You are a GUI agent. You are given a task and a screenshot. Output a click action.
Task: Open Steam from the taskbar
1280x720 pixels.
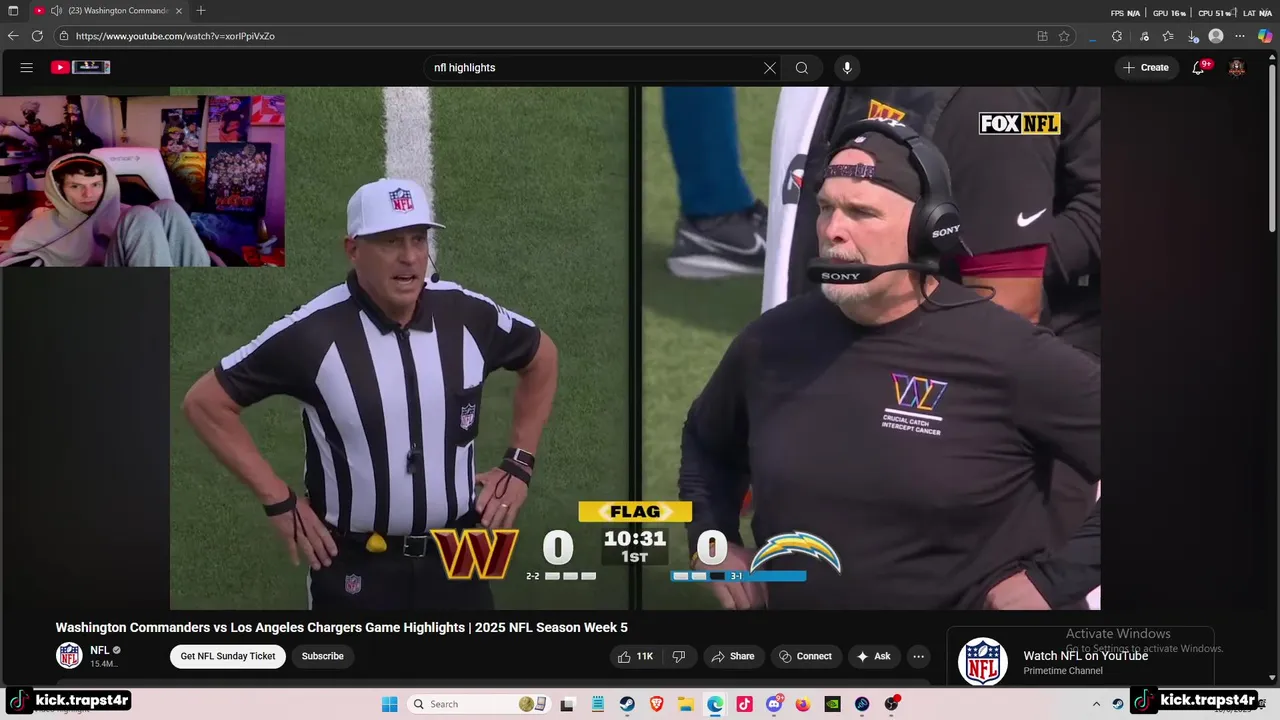[627, 704]
